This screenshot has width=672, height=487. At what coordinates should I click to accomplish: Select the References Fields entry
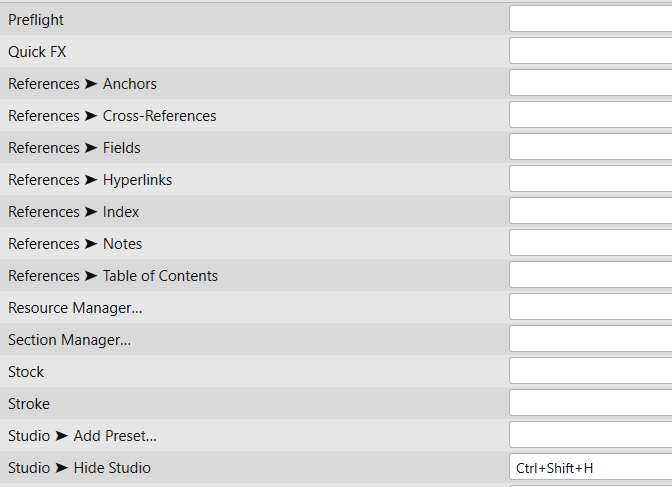tap(74, 148)
